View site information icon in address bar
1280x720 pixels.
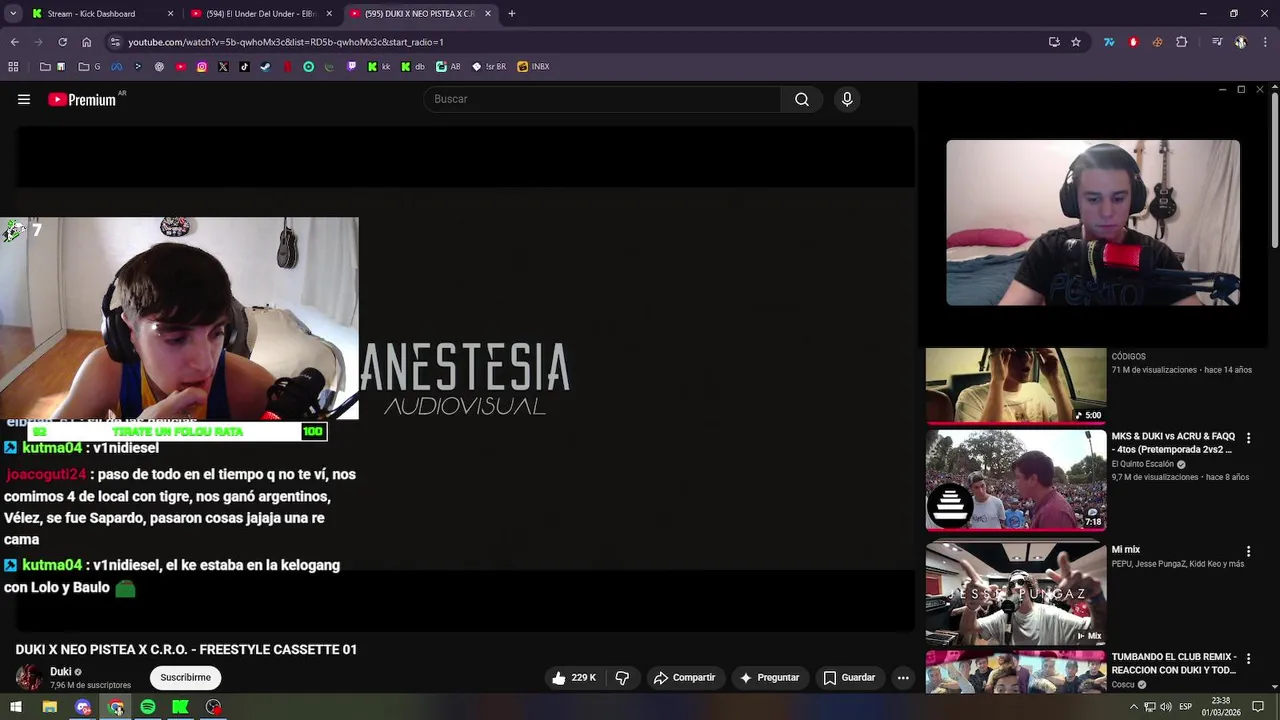pyautogui.click(x=115, y=42)
